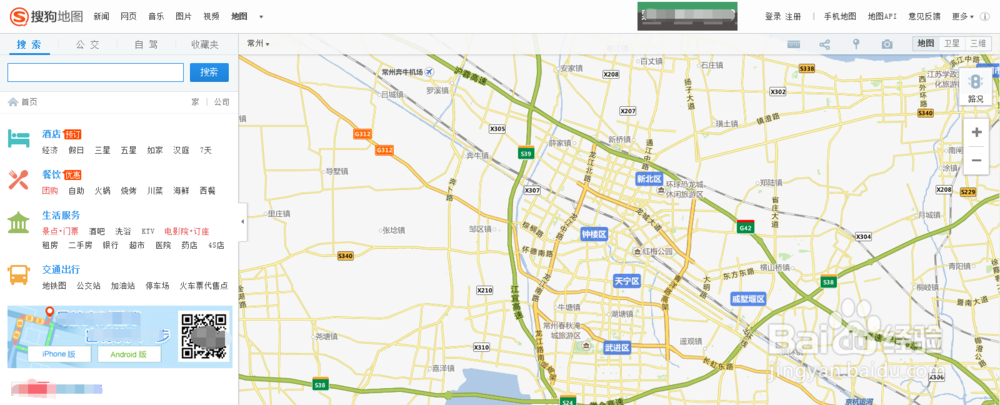Click the camera screenshot icon
Viewport: 1000px width, 405px height.
(887, 44)
